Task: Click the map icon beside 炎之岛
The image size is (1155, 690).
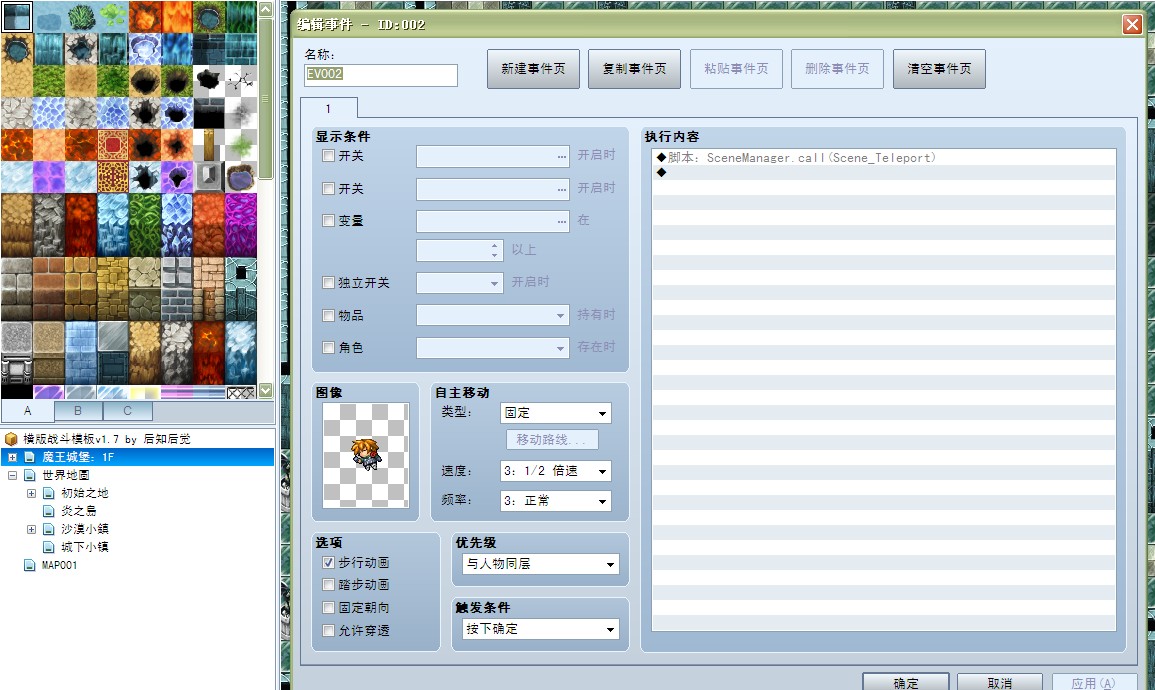Action: (49, 511)
